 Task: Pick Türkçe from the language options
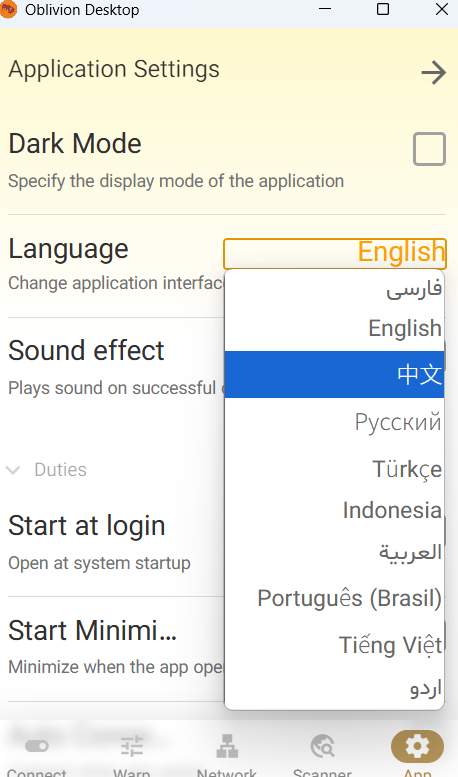click(x=334, y=469)
